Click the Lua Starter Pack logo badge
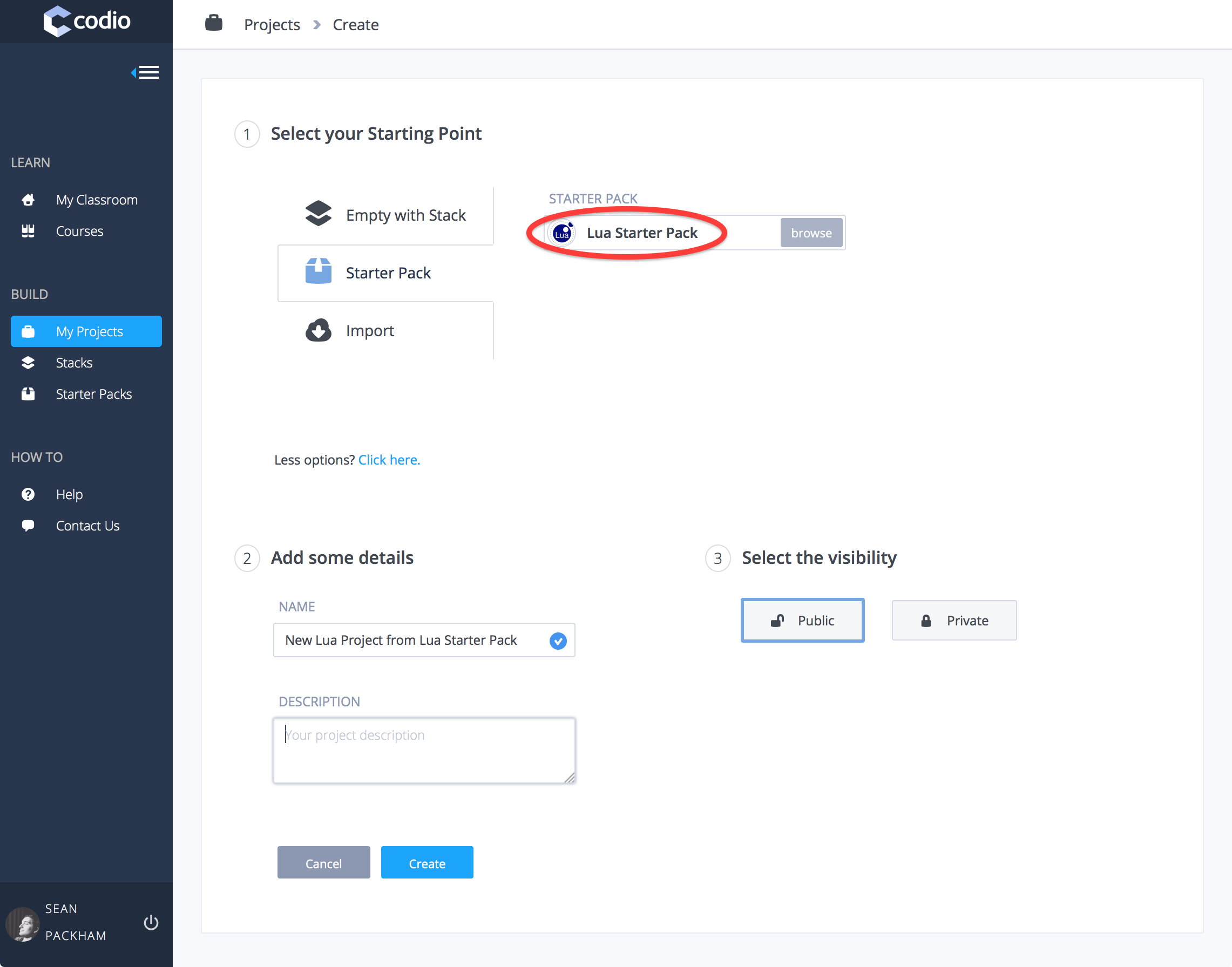Viewport: 1232px width, 967px height. pos(561,232)
